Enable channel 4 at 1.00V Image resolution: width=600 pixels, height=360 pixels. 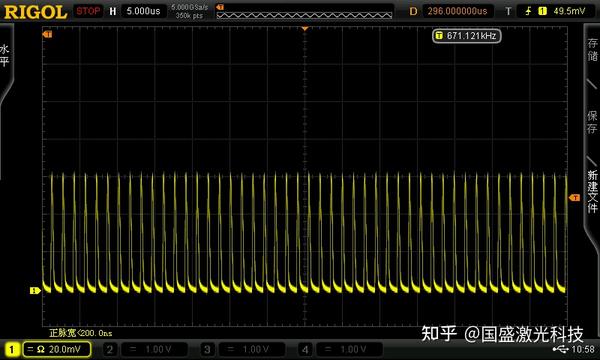pyautogui.click(x=340, y=349)
